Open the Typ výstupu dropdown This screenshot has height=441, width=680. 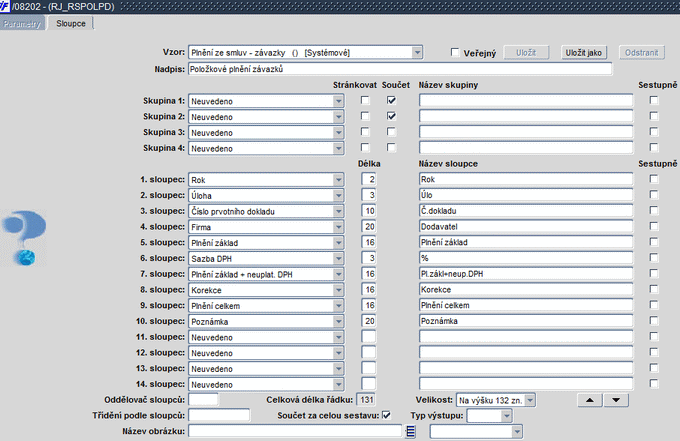[x=506, y=416]
